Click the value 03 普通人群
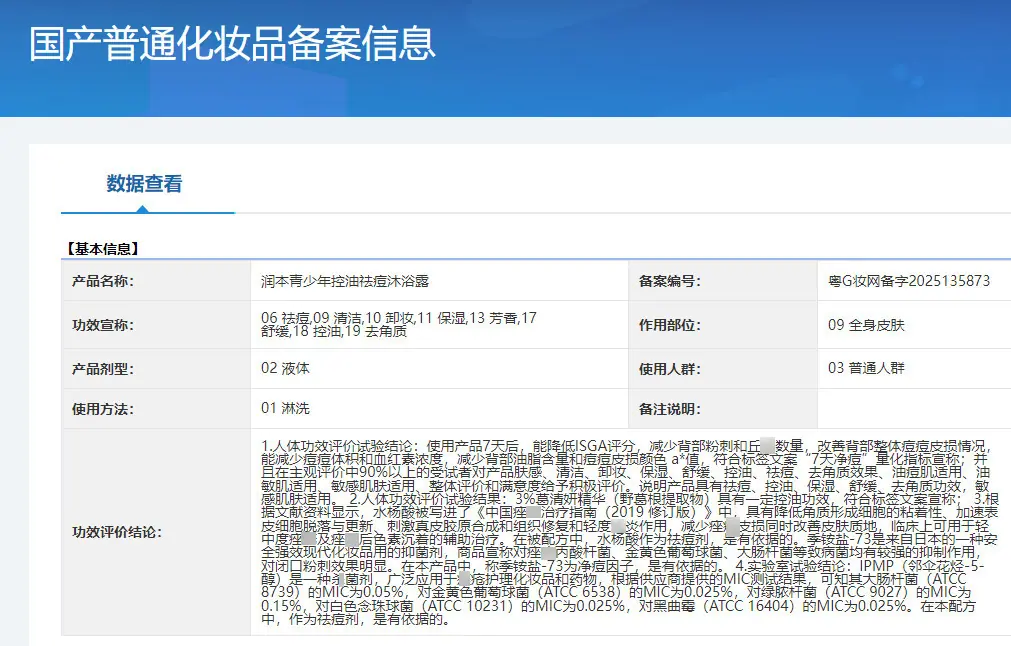1011x646 pixels. pos(866,368)
